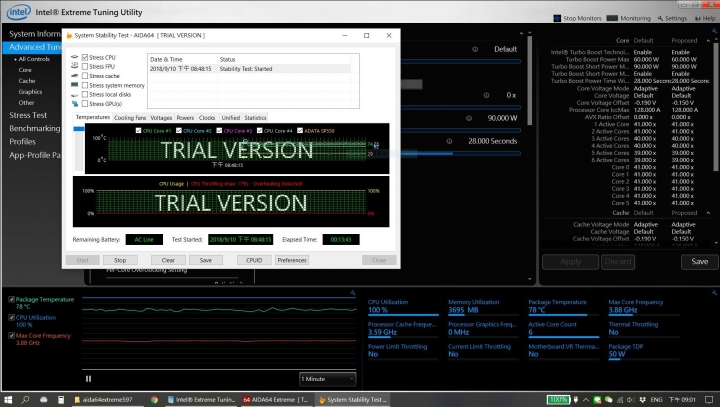Image resolution: width=720 pixels, height=407 pixels.
Task: Switch to the Powers tab
Action: [185, 118]
